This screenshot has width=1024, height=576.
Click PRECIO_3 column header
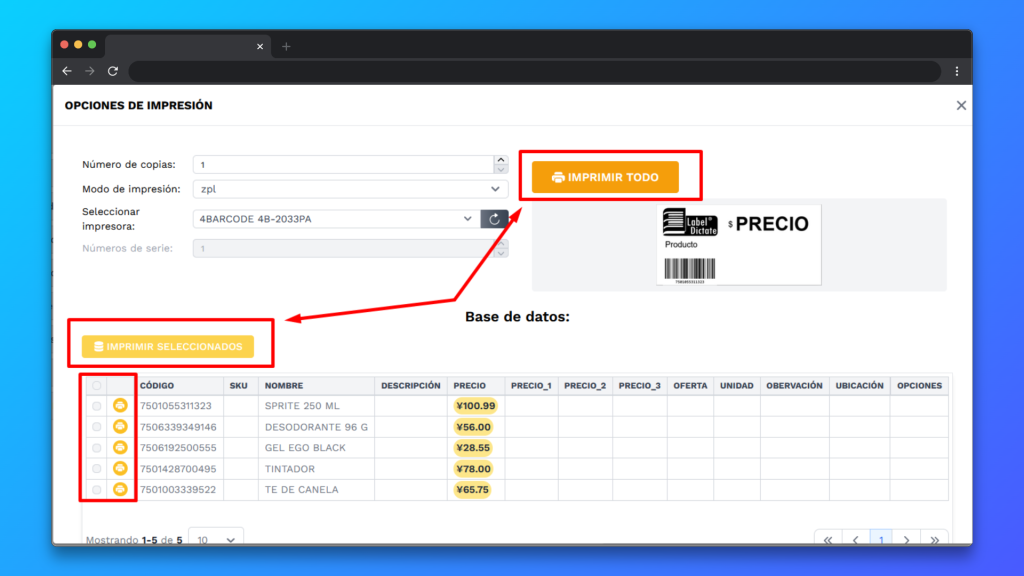point(639,385)
